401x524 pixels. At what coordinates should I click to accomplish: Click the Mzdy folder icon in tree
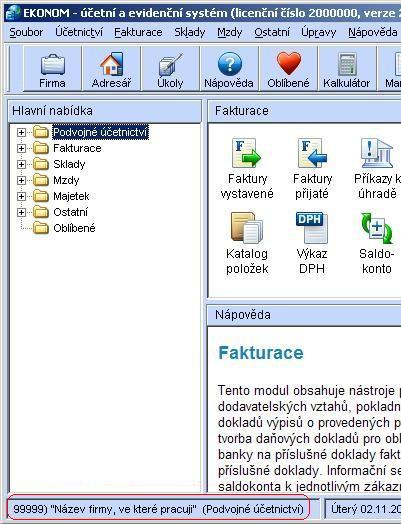(x=41, y=180)
